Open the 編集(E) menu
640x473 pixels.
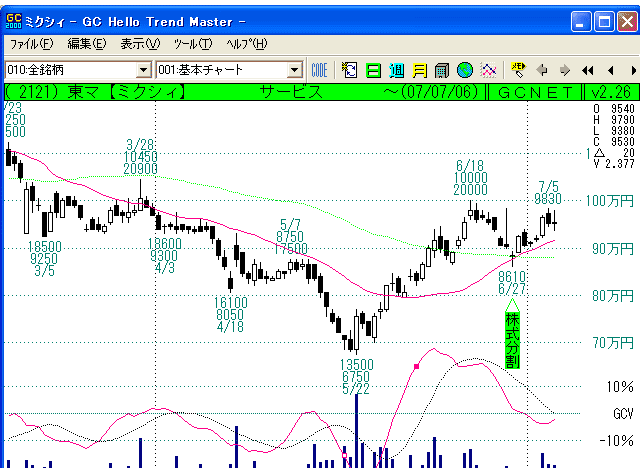click(87, 44)
